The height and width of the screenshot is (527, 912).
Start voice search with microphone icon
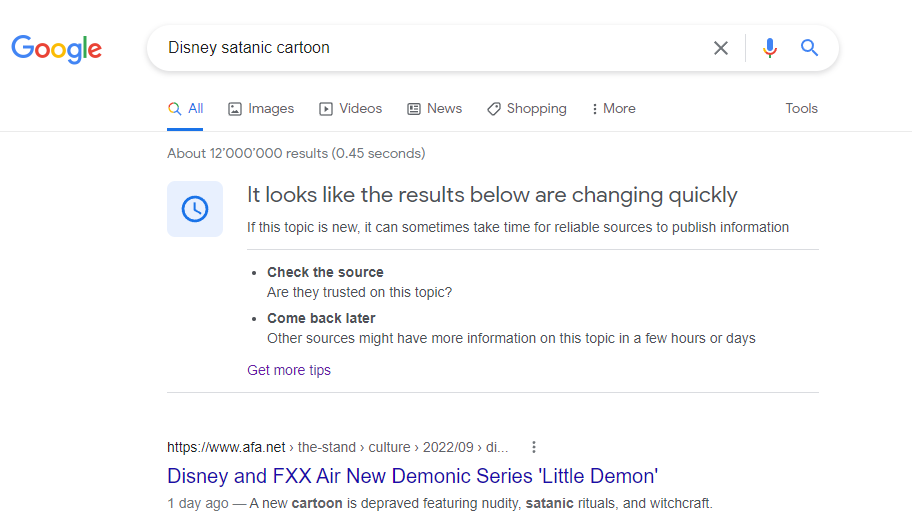click(x=770, y=48)
